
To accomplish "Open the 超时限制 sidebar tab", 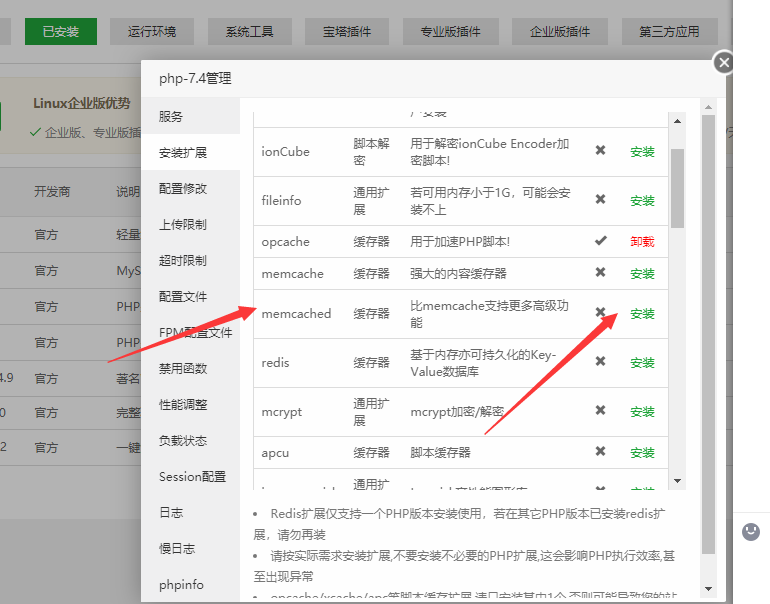I will tap(191, 260).
